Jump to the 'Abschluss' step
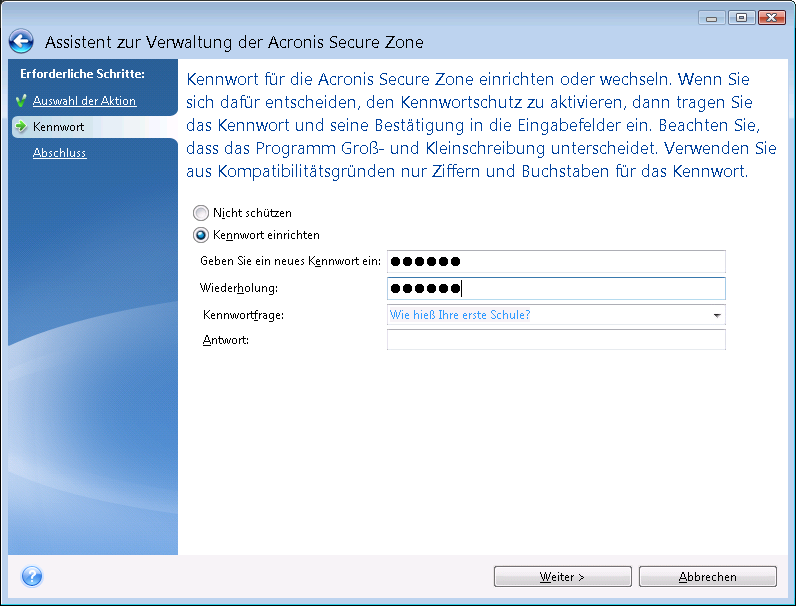 [59, 153]
